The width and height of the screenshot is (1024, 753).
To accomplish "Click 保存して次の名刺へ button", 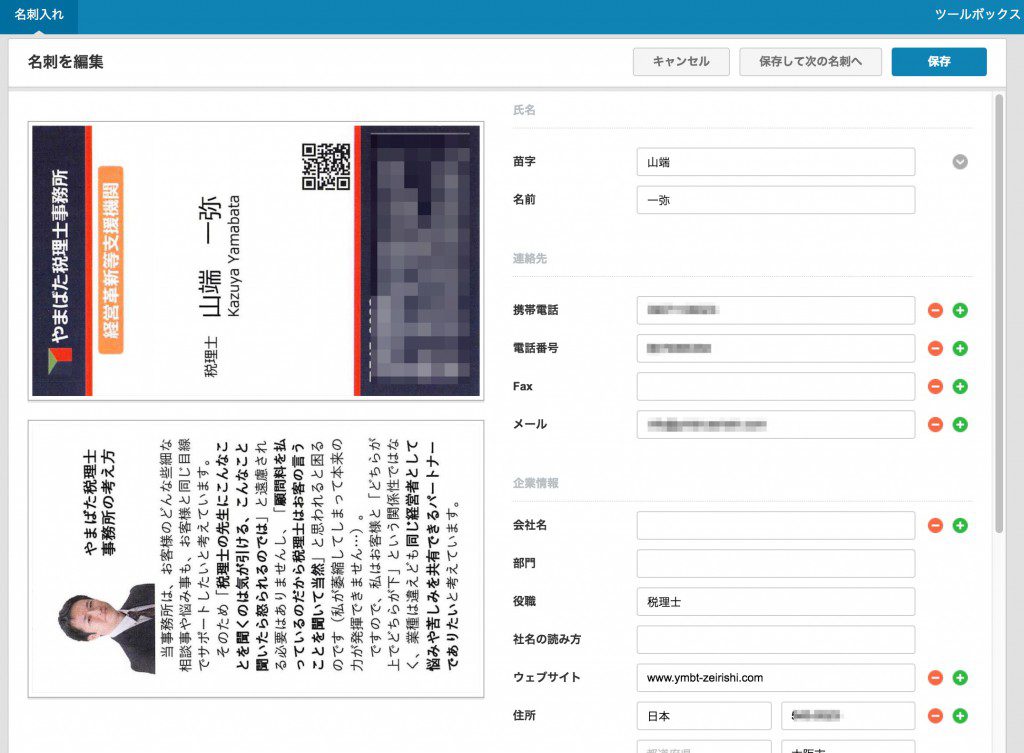I will (x=810, y=61).
